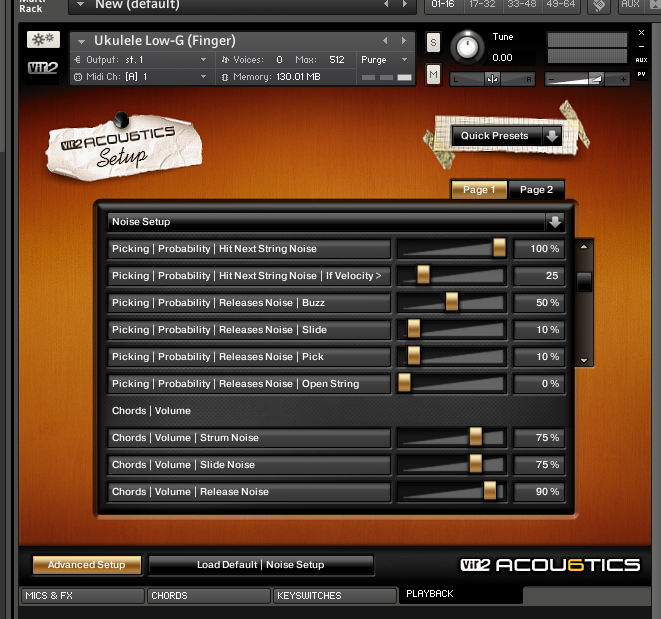Open the CHORDS tab
Viewport: 661px width, 619px height.
click(x=209, y=596)
